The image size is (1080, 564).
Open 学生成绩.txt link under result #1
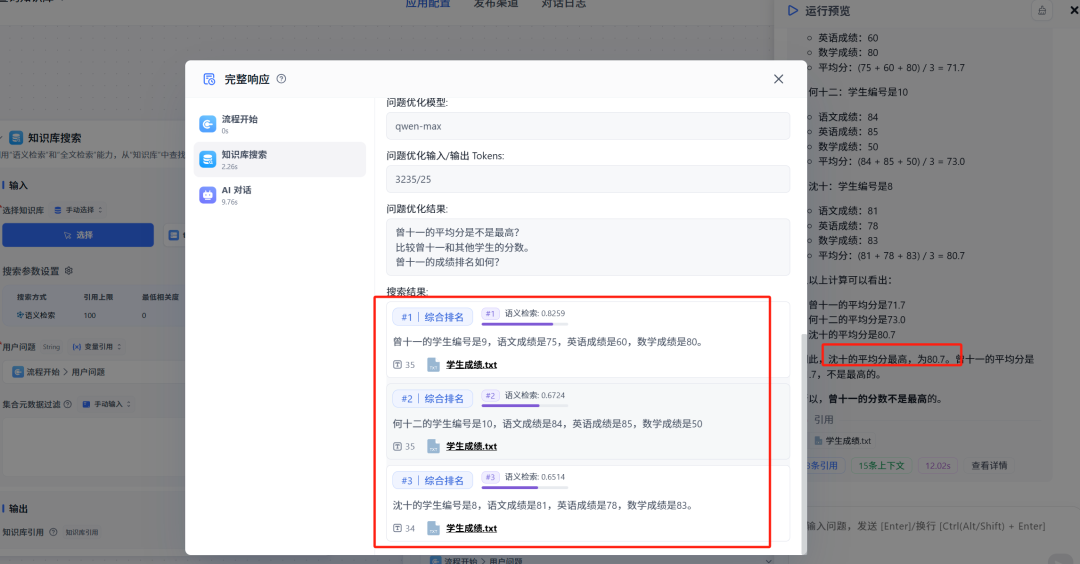pyautogui.click(x=472, y=365)
